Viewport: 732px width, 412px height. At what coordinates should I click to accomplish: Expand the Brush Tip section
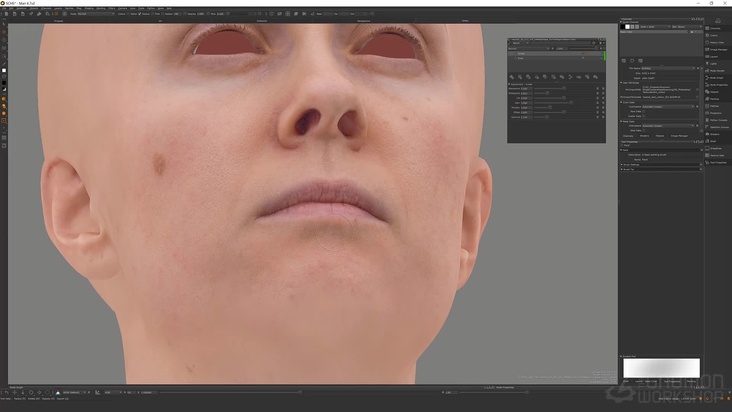[622, 169]
